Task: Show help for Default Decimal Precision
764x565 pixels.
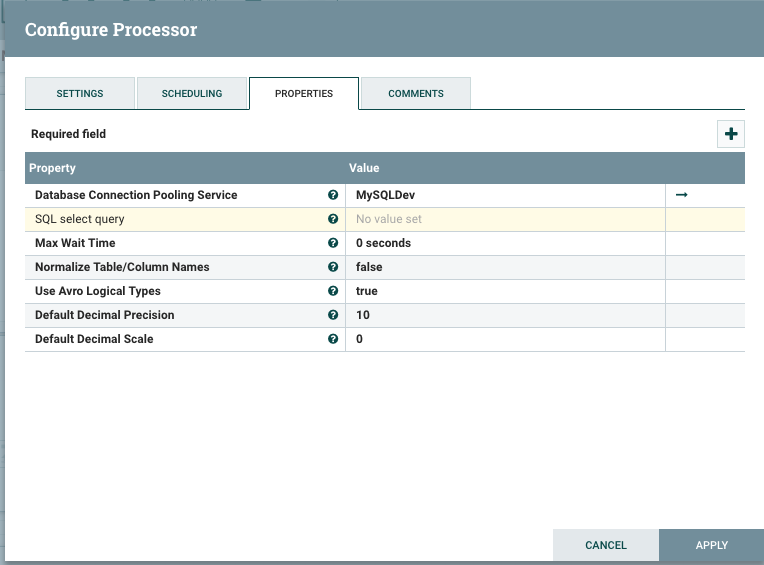Action: (333, 315)
